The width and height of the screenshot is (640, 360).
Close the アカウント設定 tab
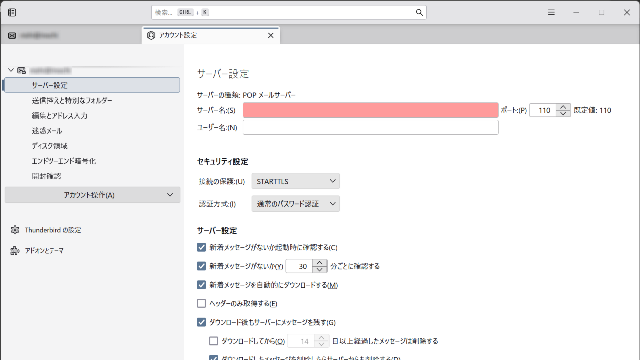tap(270, 36)
